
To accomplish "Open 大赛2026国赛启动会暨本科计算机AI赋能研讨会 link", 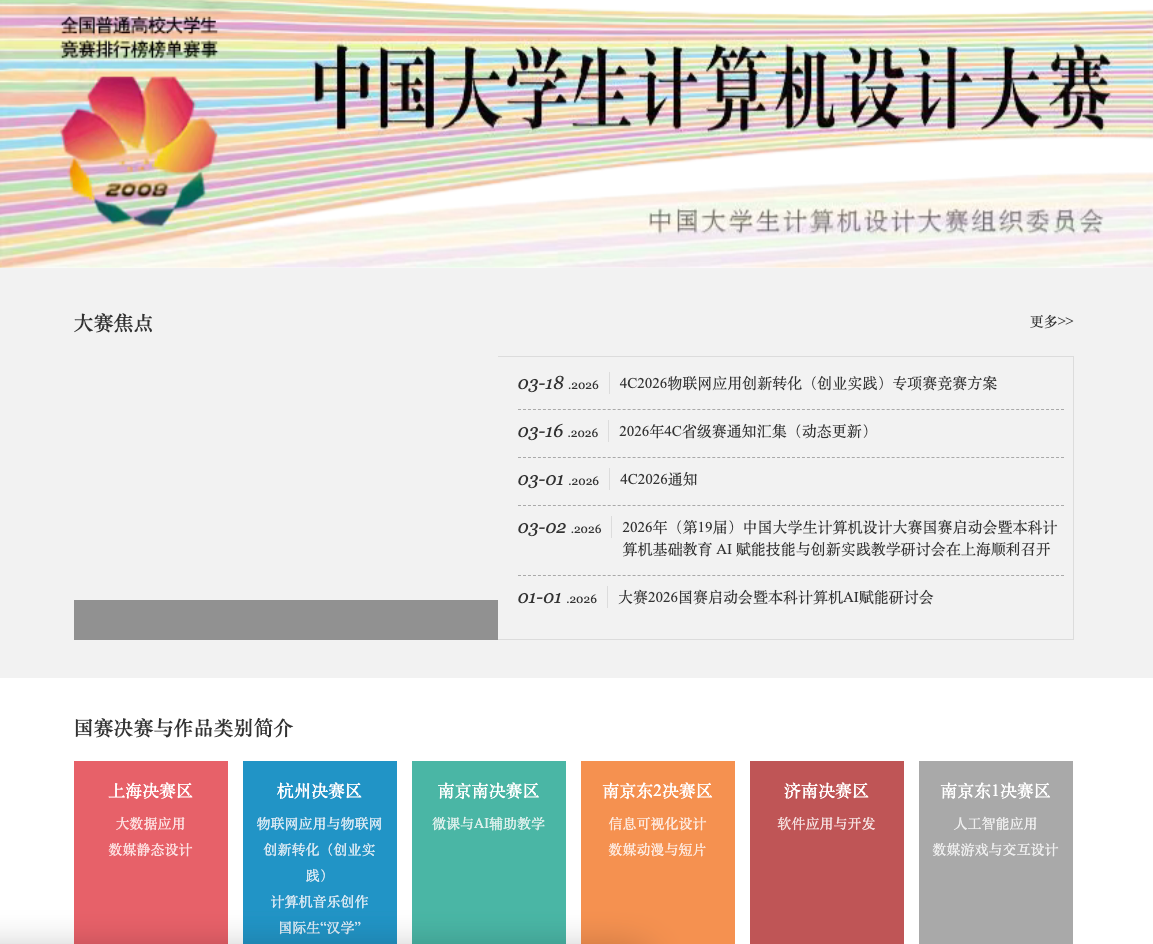I will (775, 598).
